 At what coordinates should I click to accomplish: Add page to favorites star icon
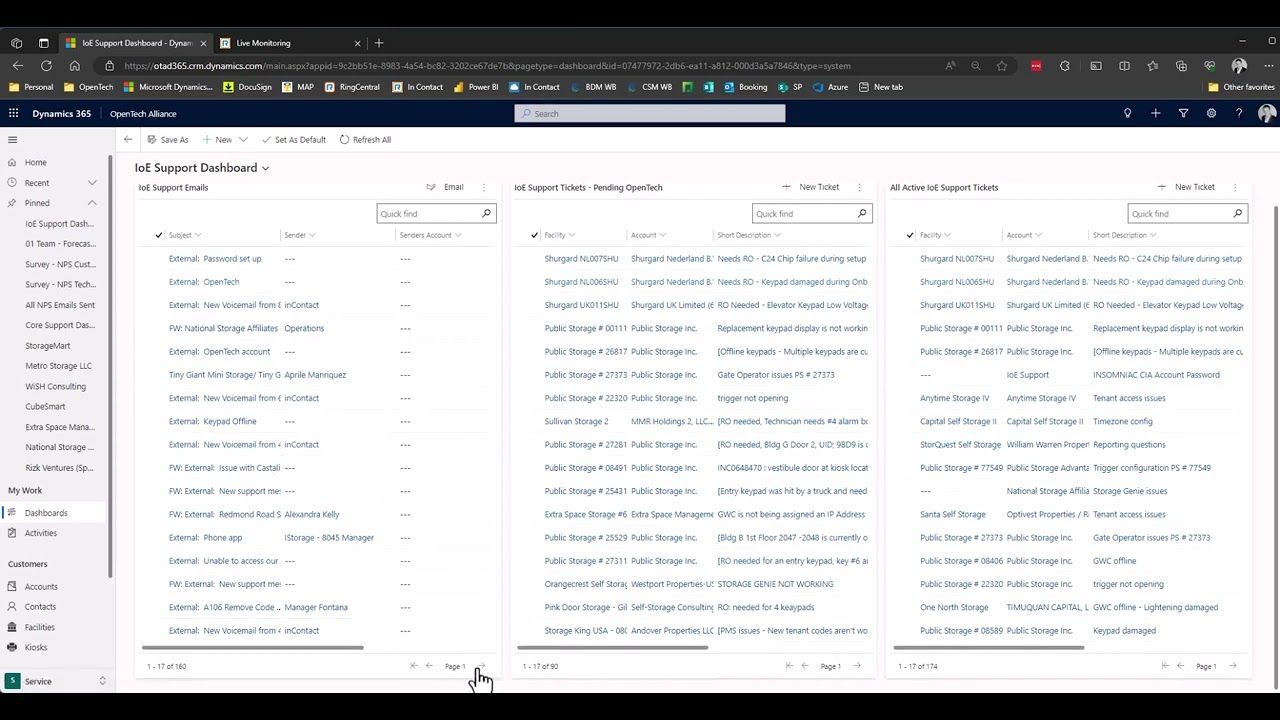(x=1001, y=65)
